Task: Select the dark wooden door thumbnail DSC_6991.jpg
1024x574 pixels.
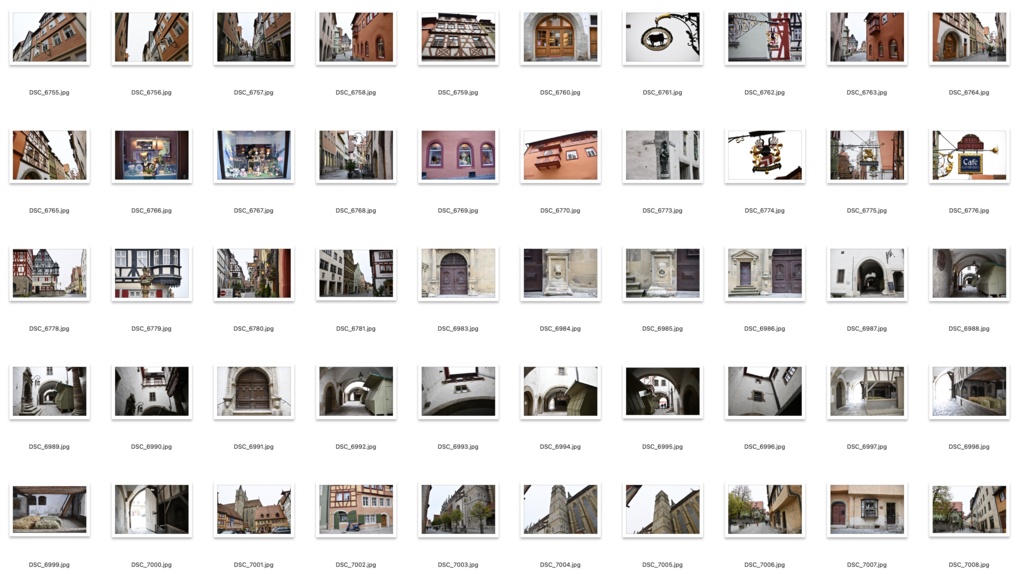Action: (x=254, y=391)
